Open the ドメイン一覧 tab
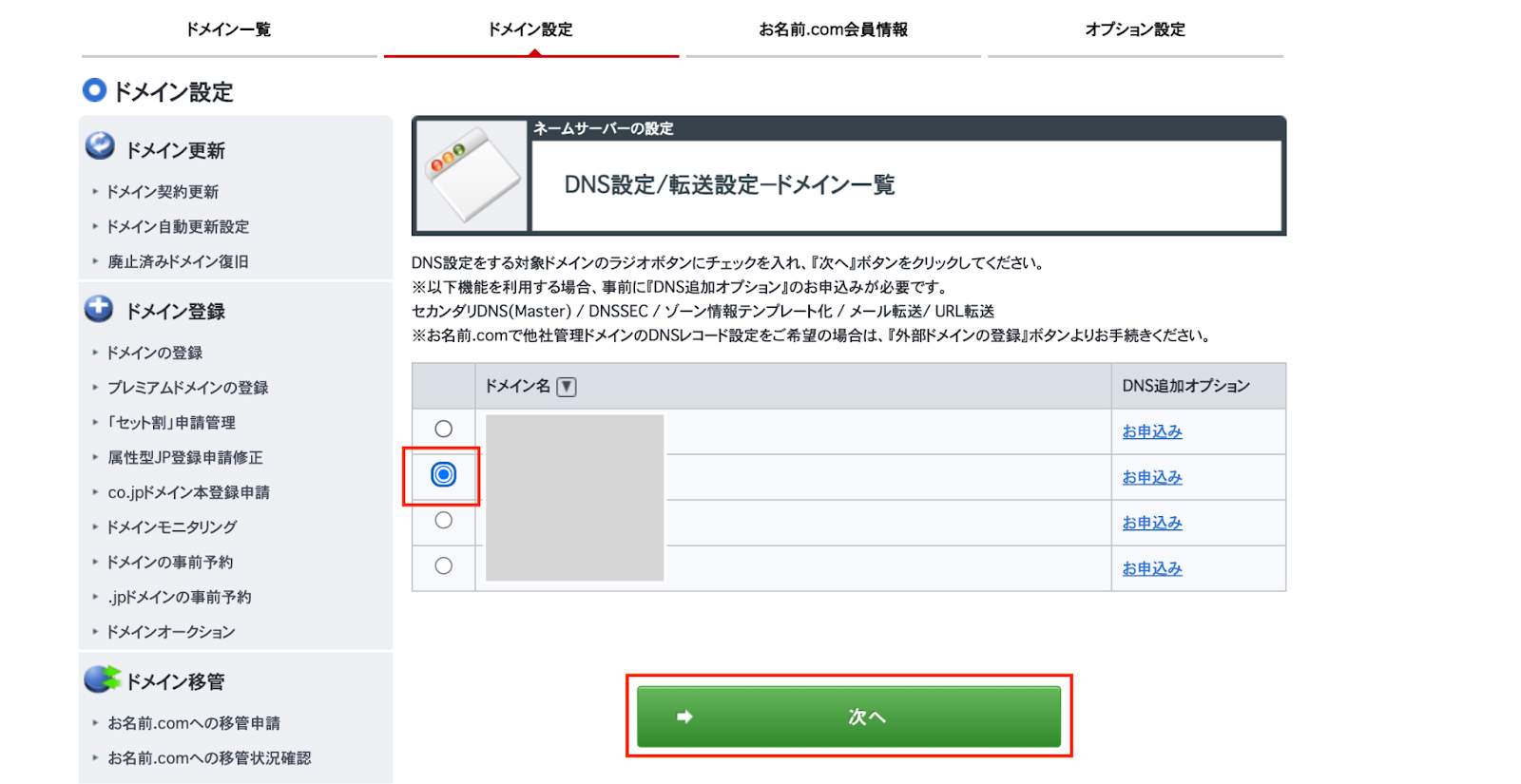This screenshot has width=1521, height=784. point(229,29)
